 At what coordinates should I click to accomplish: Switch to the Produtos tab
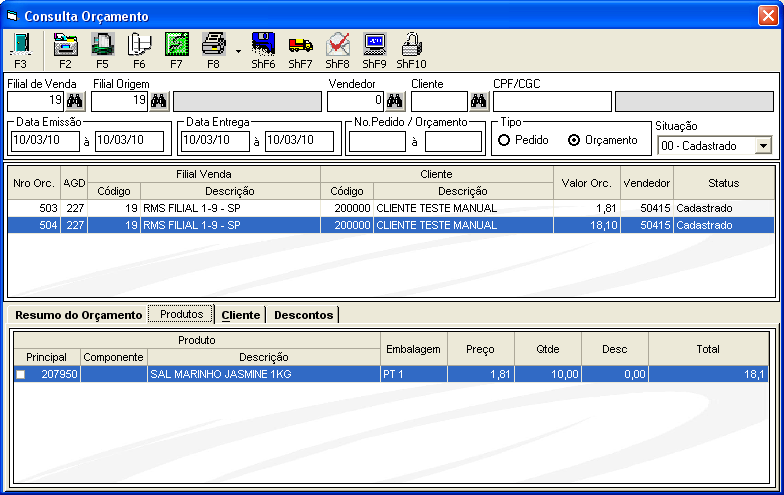[x=182, y=314]
